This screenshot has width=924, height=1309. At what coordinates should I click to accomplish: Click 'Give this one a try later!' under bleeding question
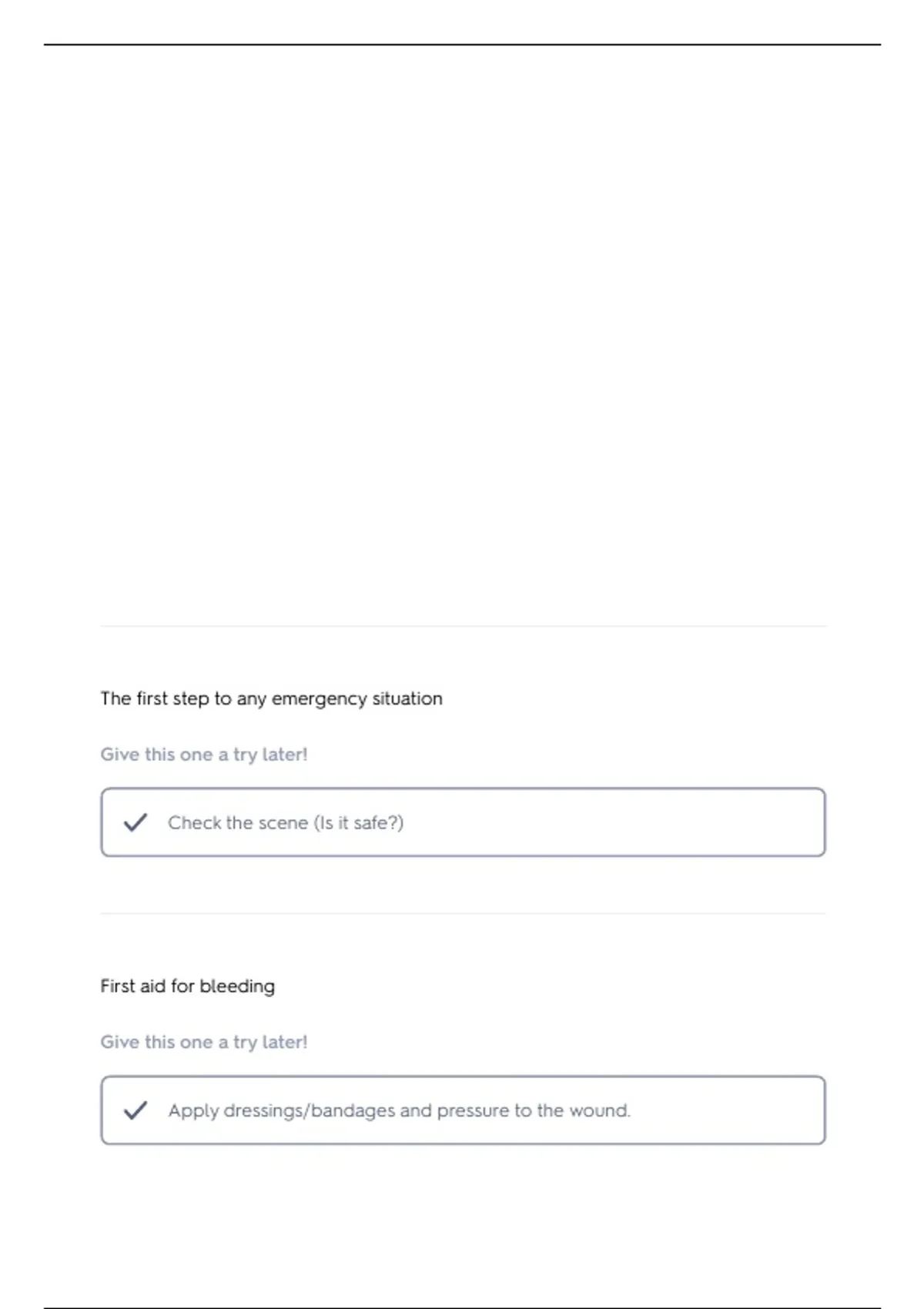tap(204, 1043)
